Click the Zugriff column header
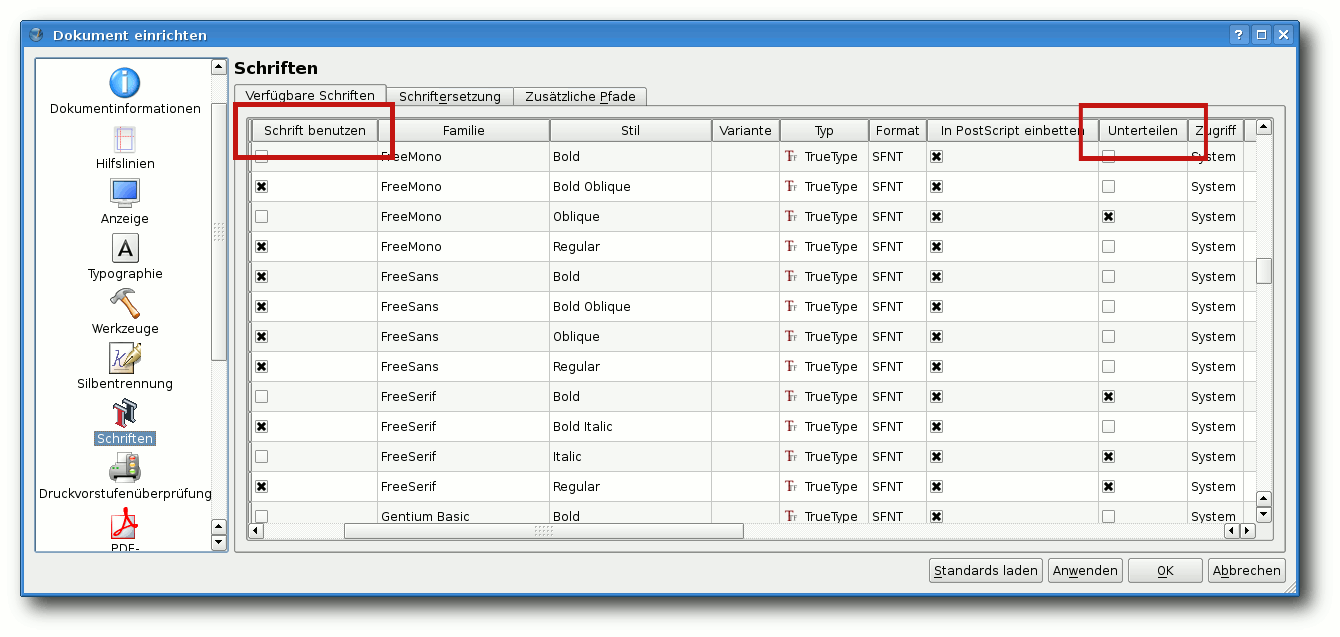Screen dimensions: 1340x637 click(1216, 130)
